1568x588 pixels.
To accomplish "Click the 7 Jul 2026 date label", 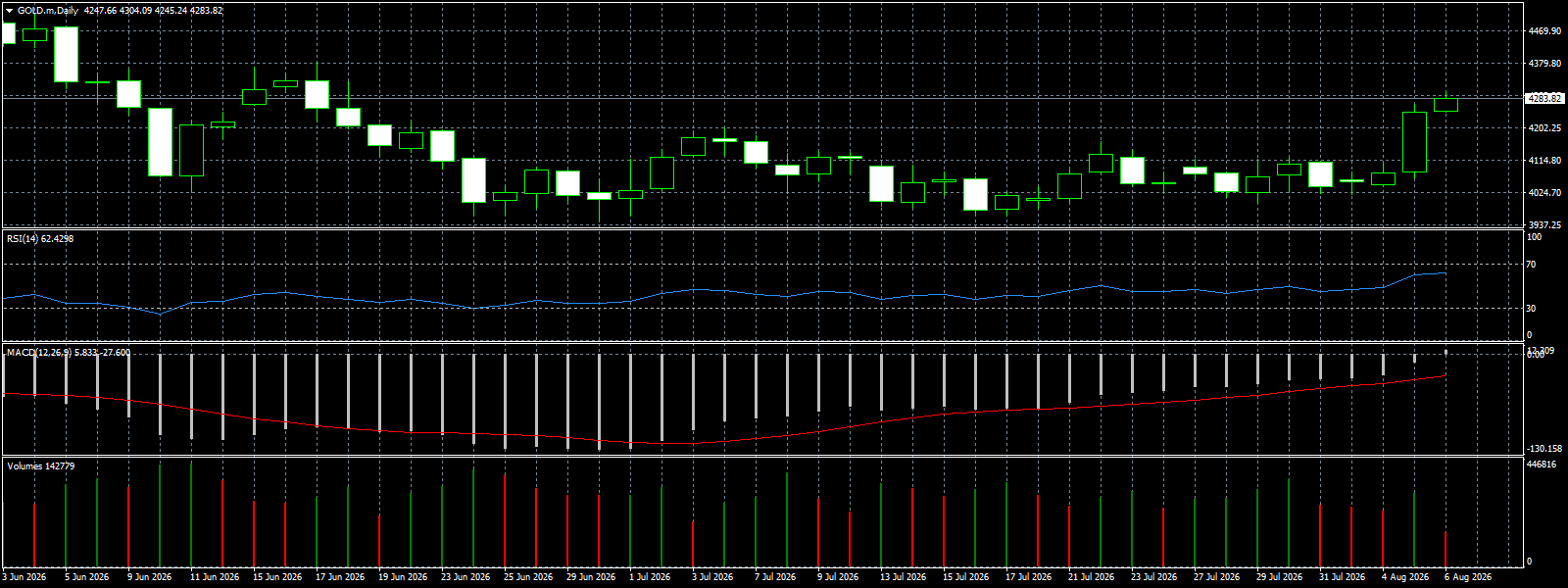I will (774, 577).
